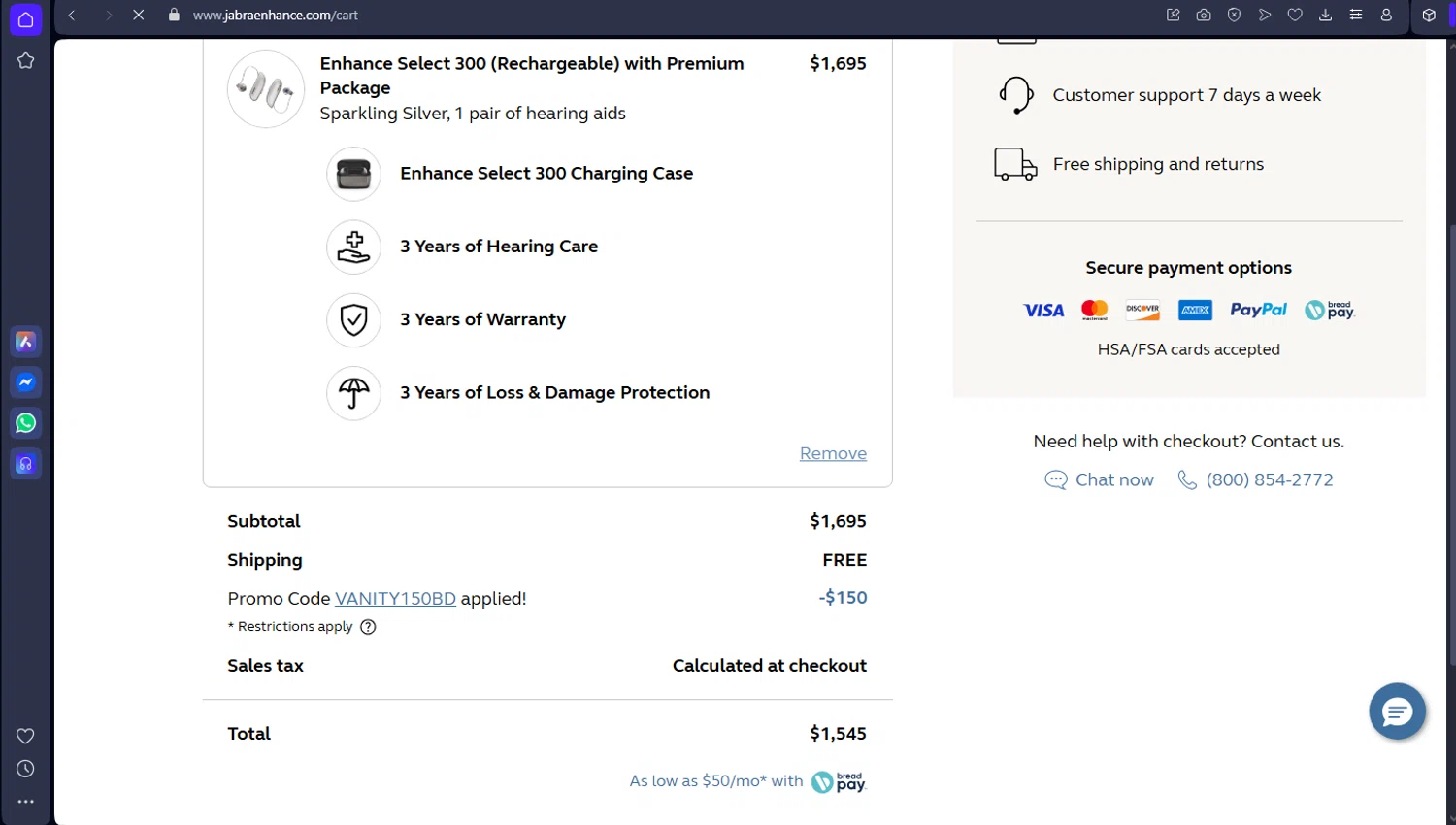1456x825 pixels.
Task: Click the $1,545 total amount
Action: pyautogui.click(x=839, y=734)
